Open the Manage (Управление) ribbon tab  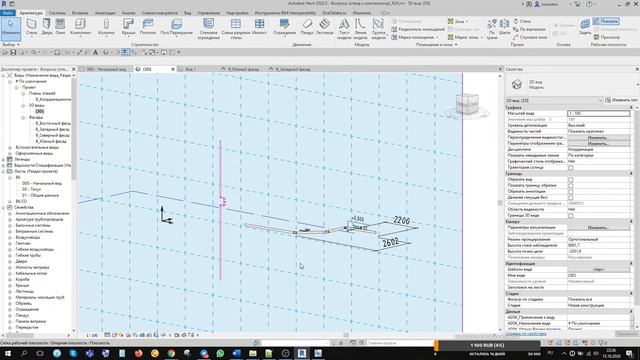tap(209, 13)
